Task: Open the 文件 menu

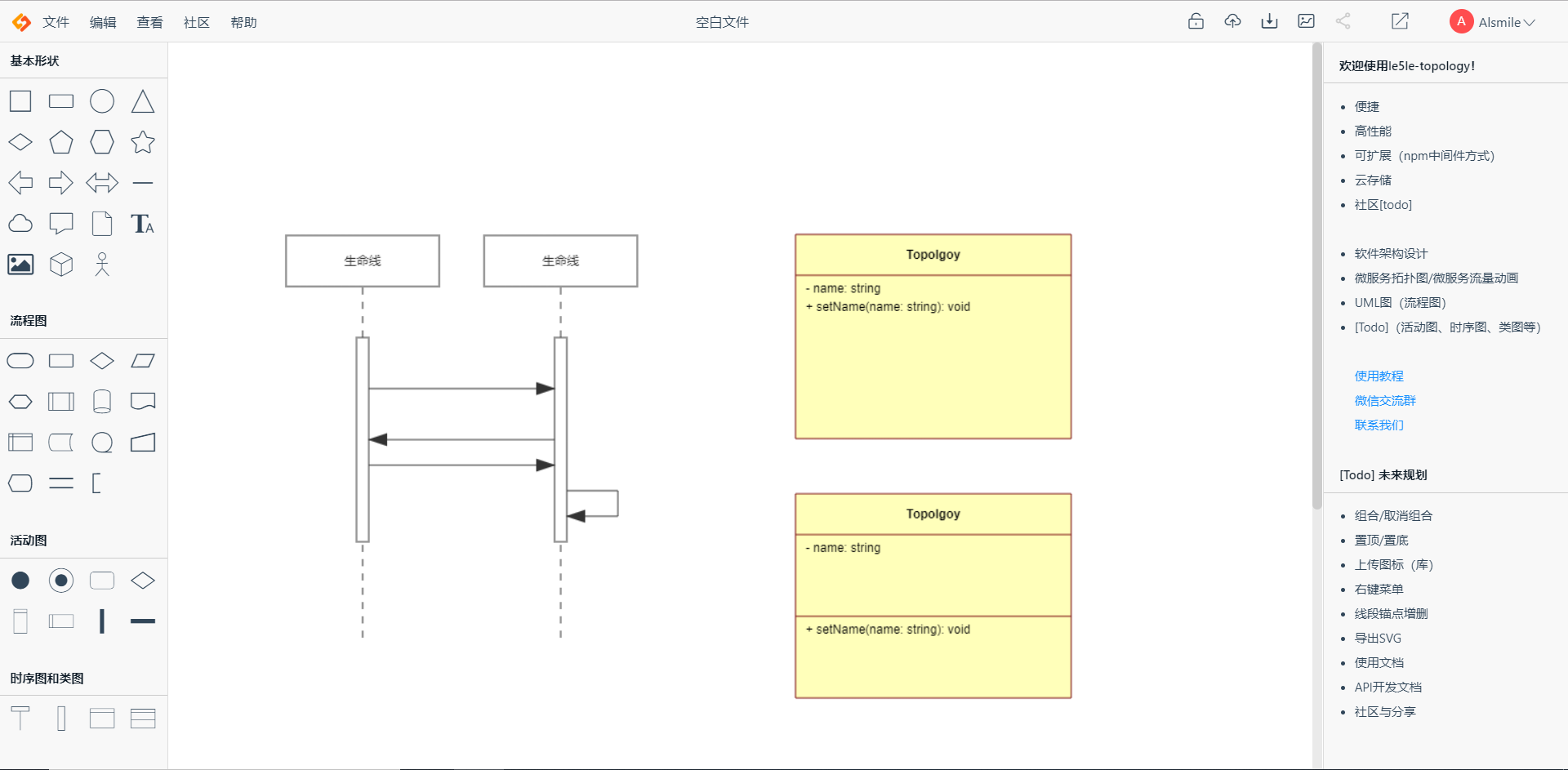Action: coord(56,22)
